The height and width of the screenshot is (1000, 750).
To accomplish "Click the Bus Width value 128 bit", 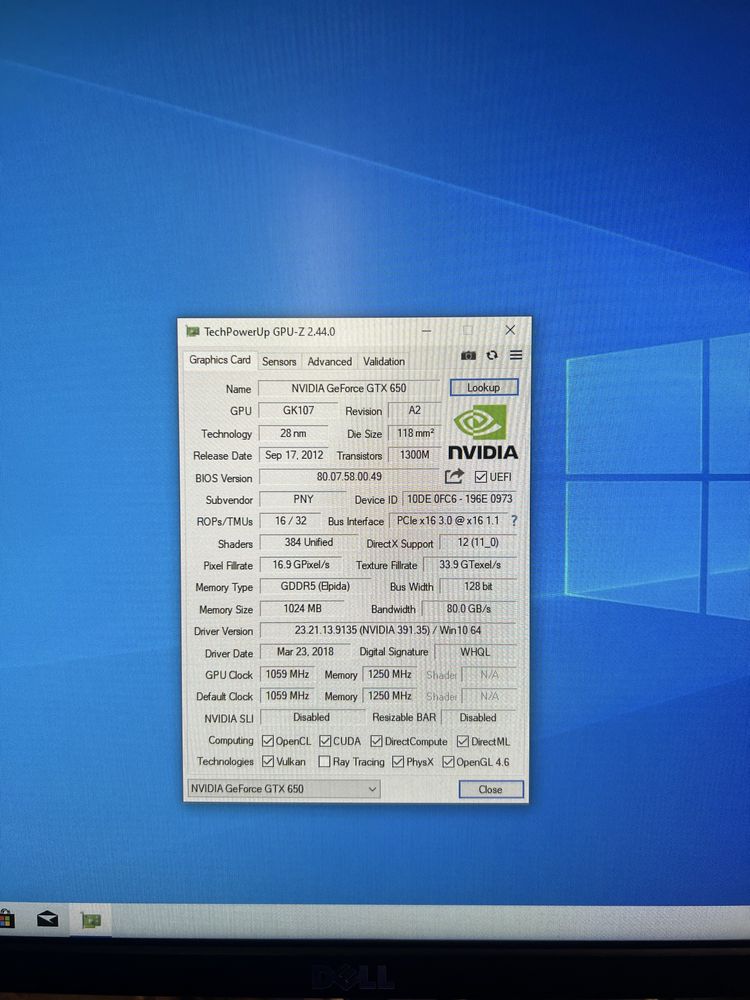I will pos(478,586).
